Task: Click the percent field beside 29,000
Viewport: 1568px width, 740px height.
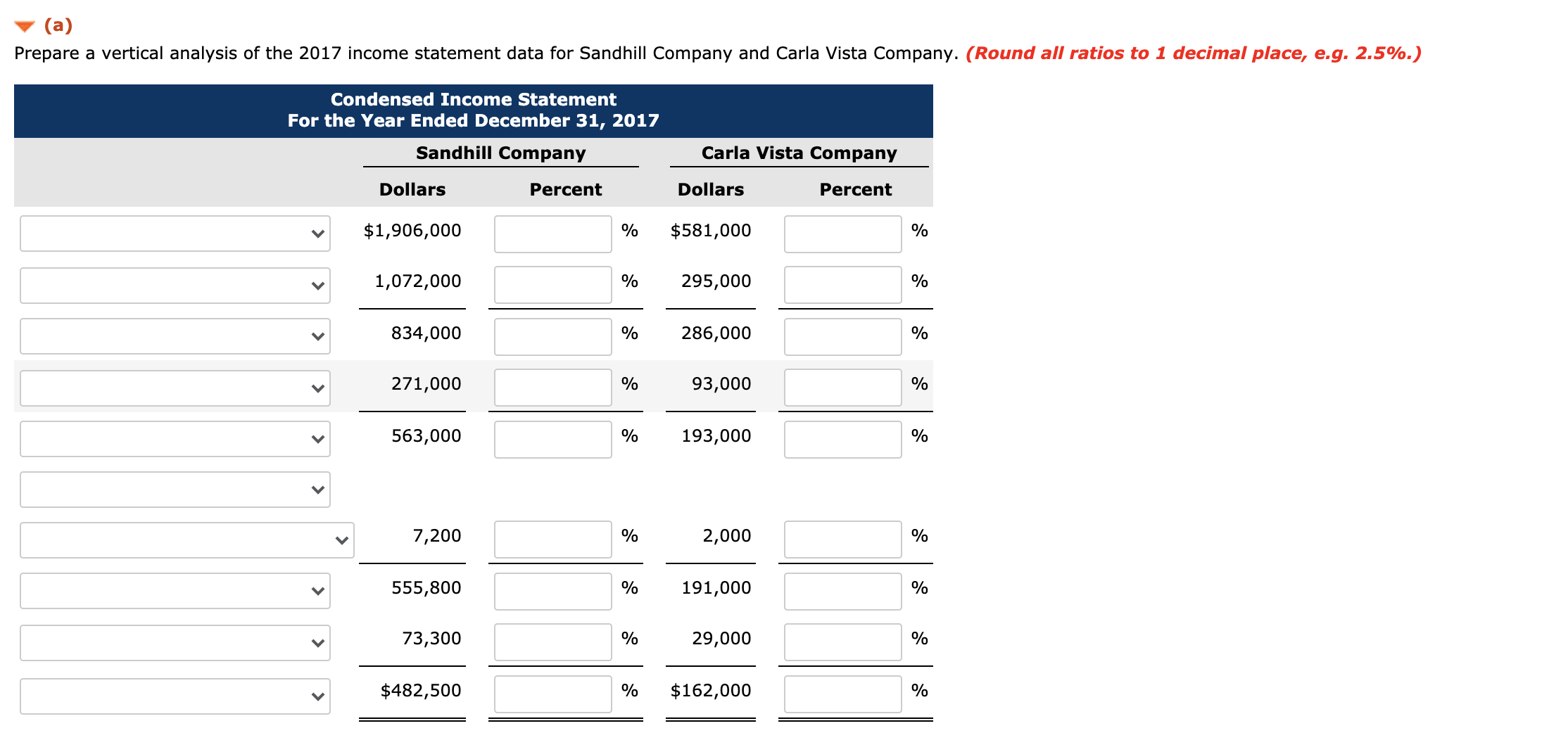Action: coord(842,642)
